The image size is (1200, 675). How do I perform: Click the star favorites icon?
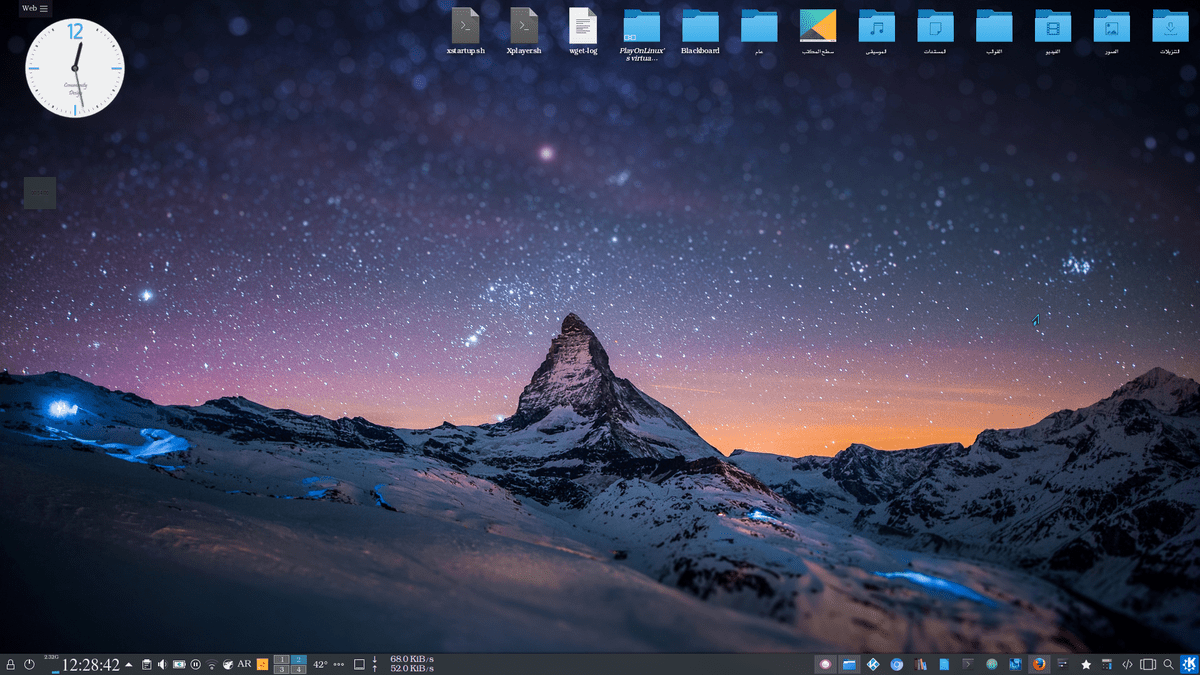pyautogui.click(x=1086, y=664)
